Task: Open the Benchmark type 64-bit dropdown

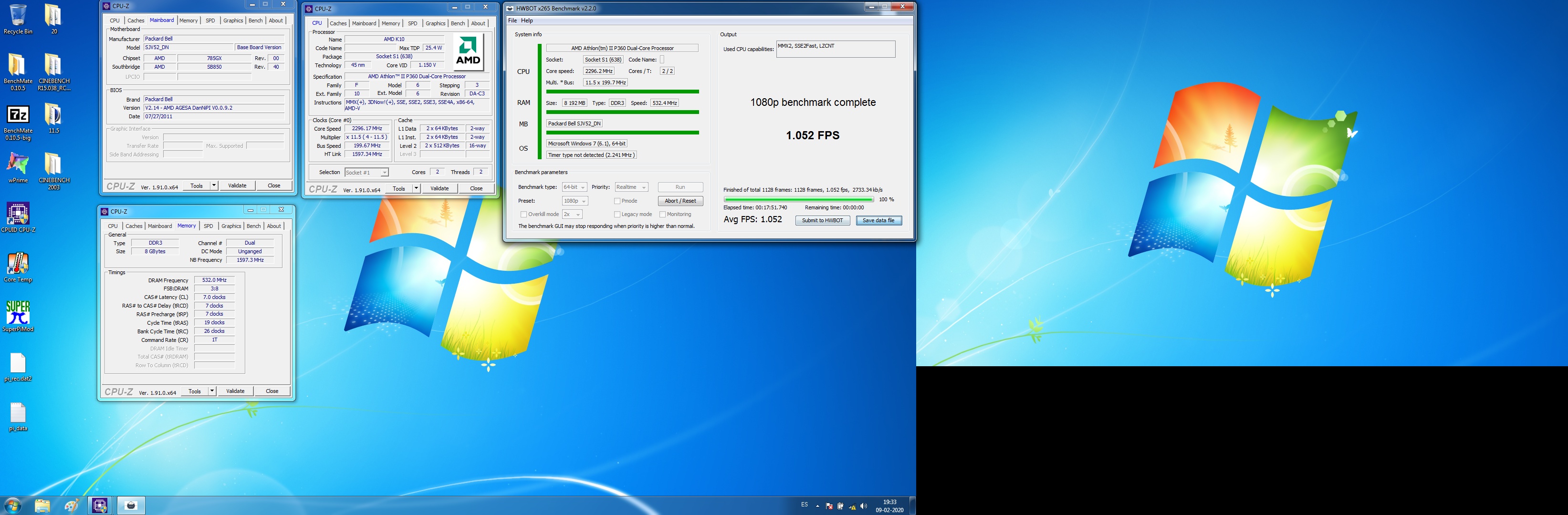Action: point(574,187)
